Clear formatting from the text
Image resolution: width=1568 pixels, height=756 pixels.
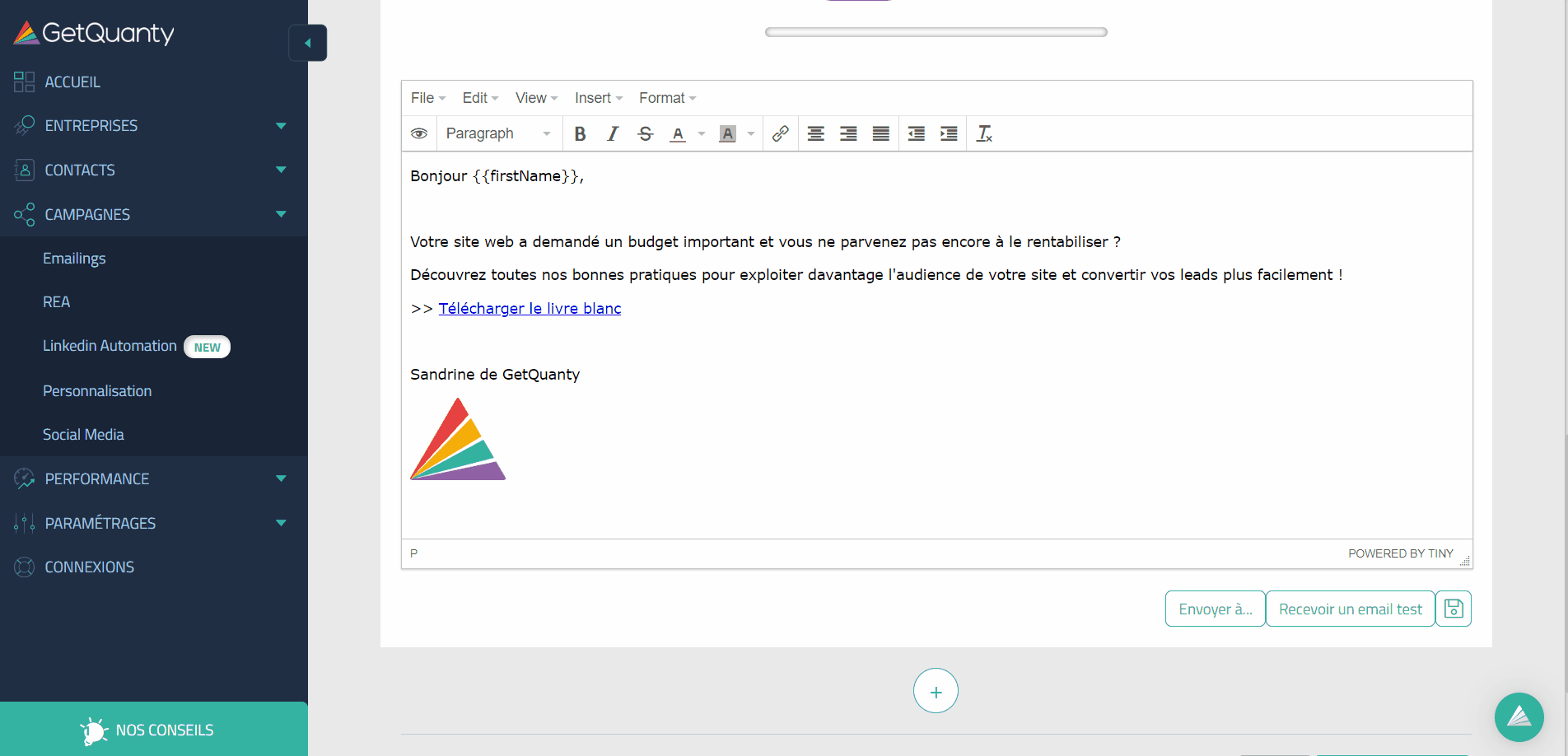tap(984, 133)
